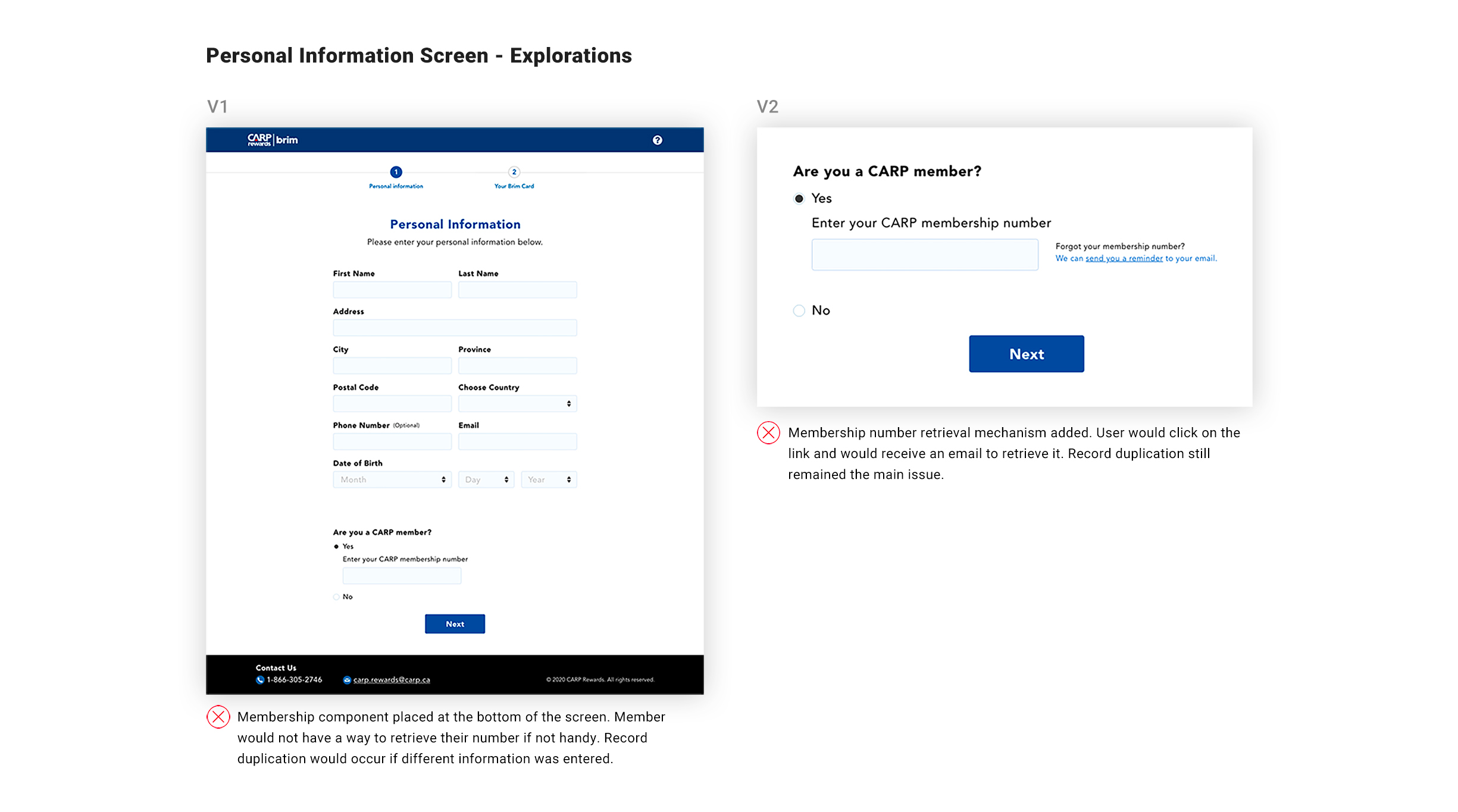Image resolution: width=1458 pixels, height=812 pixels.
Task: Click red X icon under V2 mockup
Action: tap(768, 432)
